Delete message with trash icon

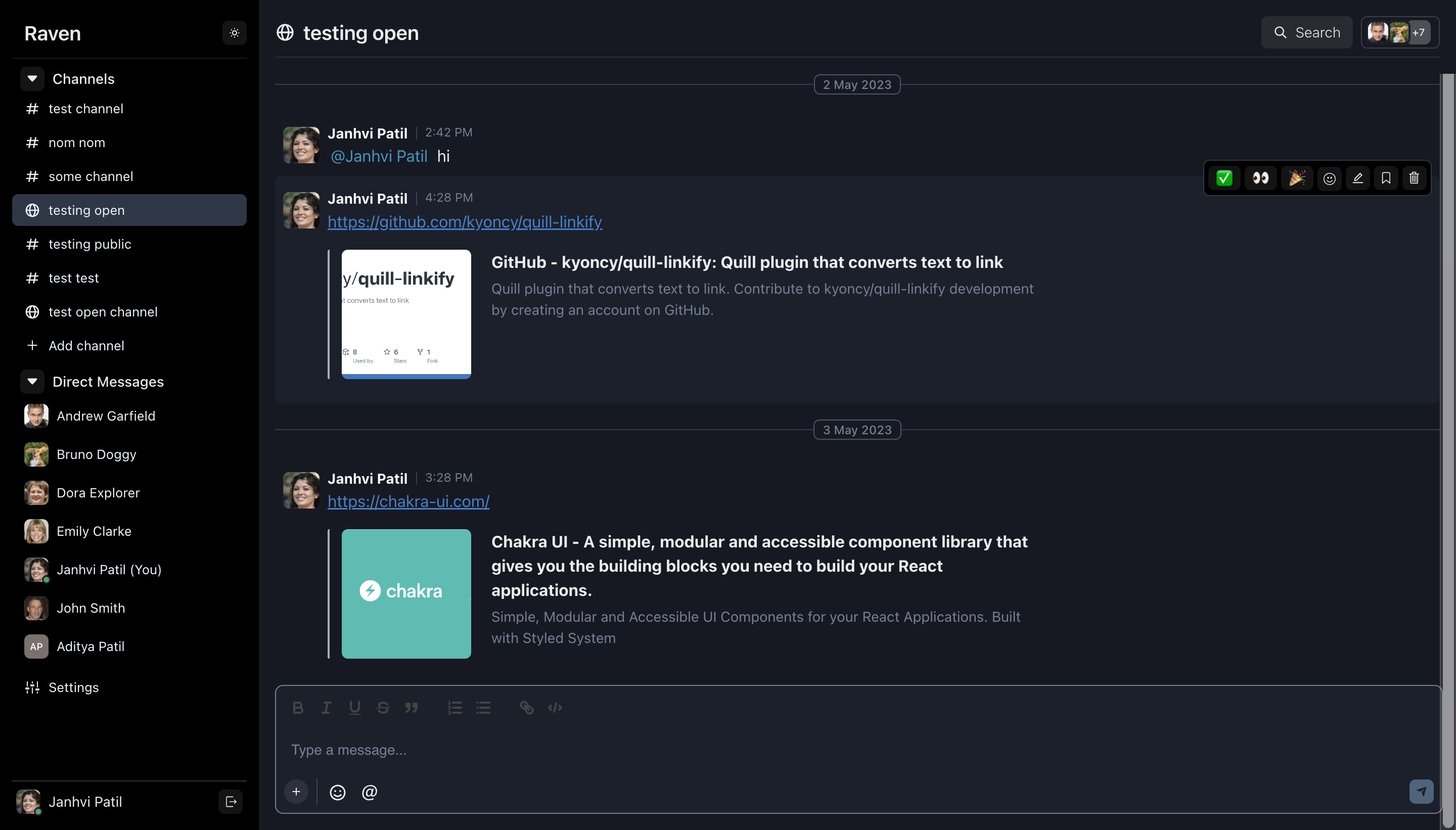[x=1414, y=178]
